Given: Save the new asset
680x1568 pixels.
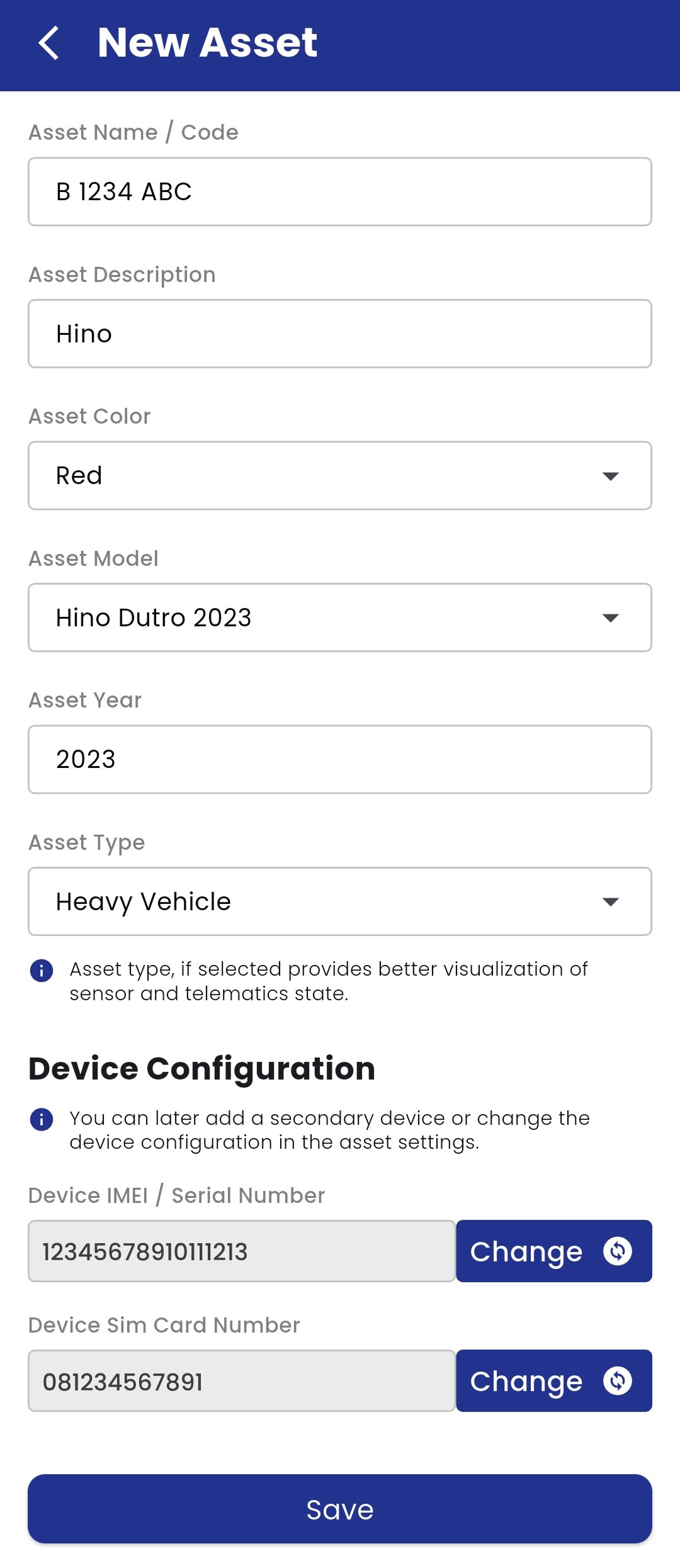Looking at the screenshot, I should pyautogui.click(x=340, y=1509).
